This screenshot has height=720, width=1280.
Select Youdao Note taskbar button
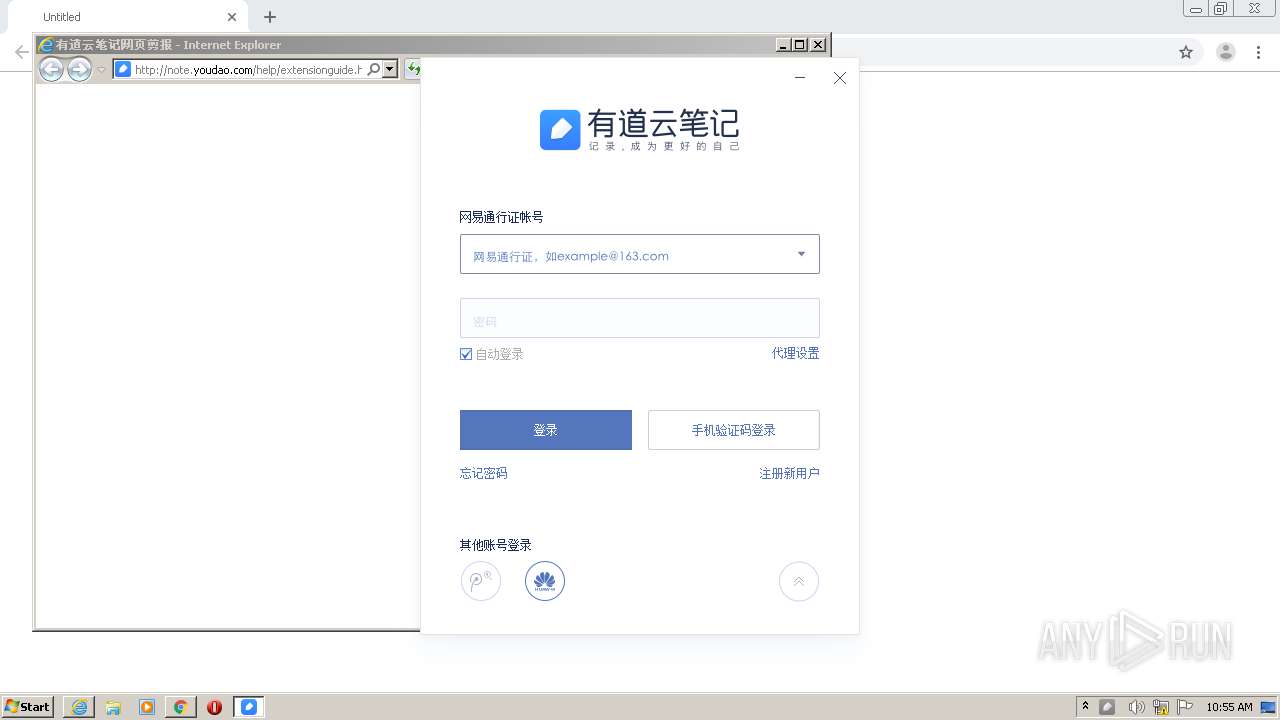point(249,707)
